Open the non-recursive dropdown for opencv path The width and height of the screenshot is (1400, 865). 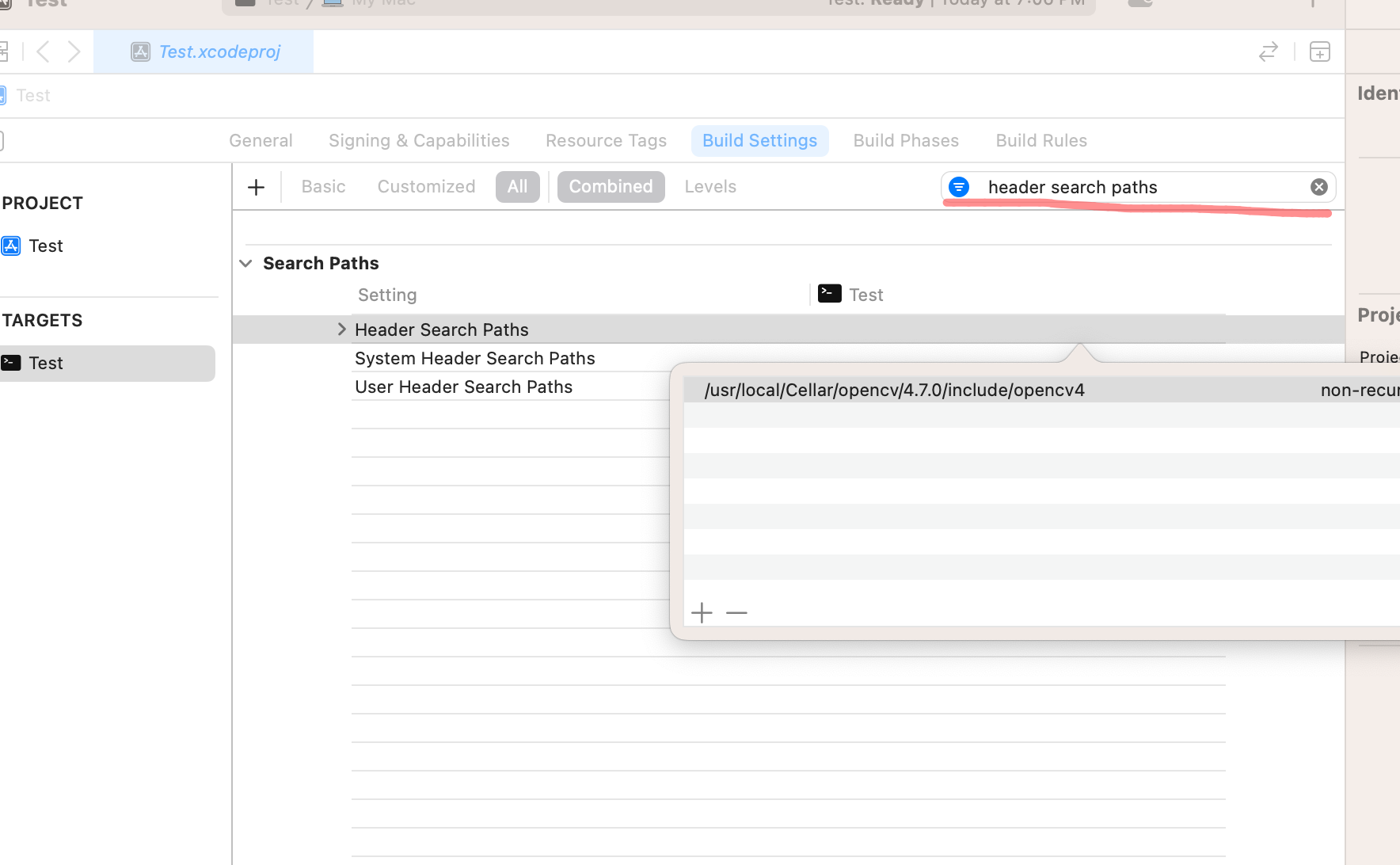coord(1360,391)
